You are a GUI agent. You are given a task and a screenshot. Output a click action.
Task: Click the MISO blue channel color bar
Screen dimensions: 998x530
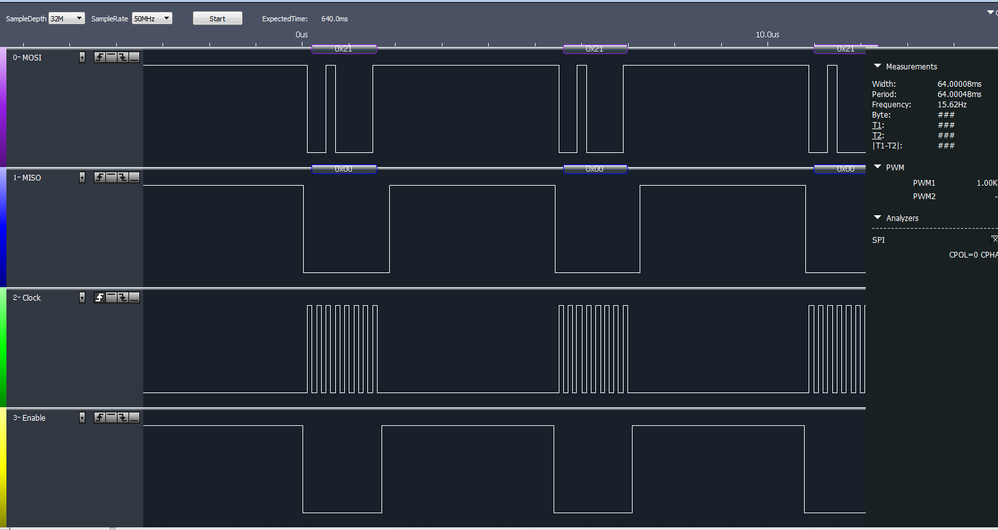(x=3, y=228)
